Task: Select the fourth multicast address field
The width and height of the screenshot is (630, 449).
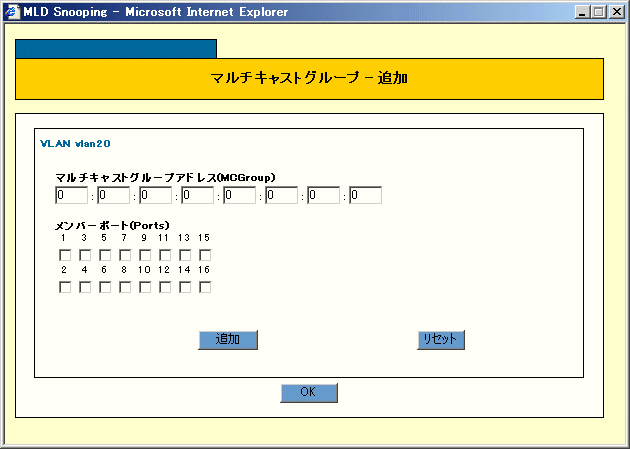Action: [x=198, y=195]
